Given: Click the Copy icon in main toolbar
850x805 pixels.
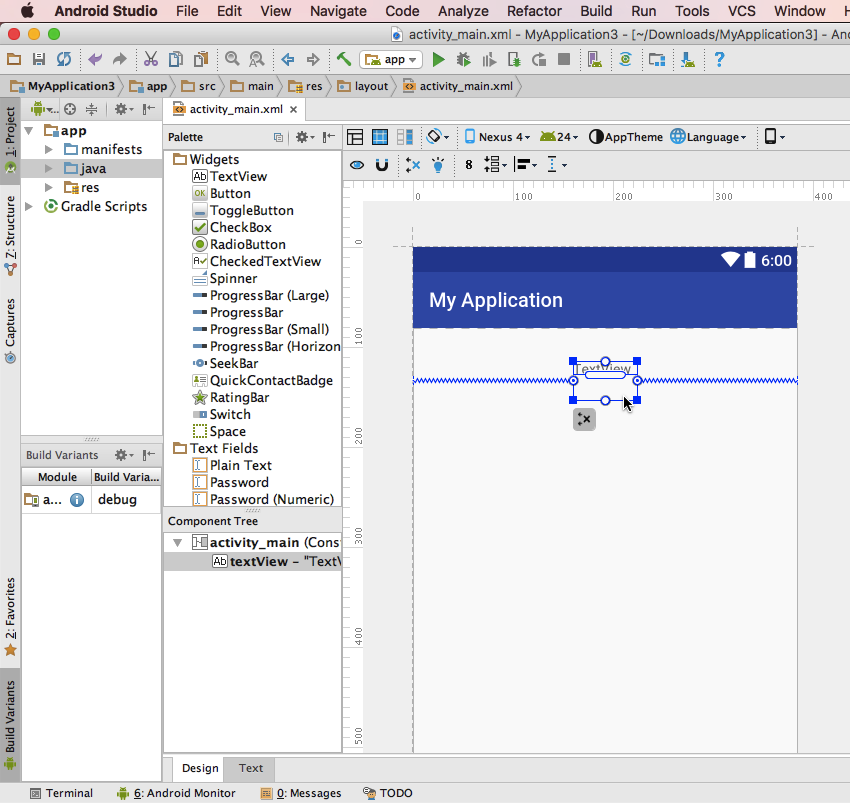Looking at the screenshot, I should tap(176, 59).
